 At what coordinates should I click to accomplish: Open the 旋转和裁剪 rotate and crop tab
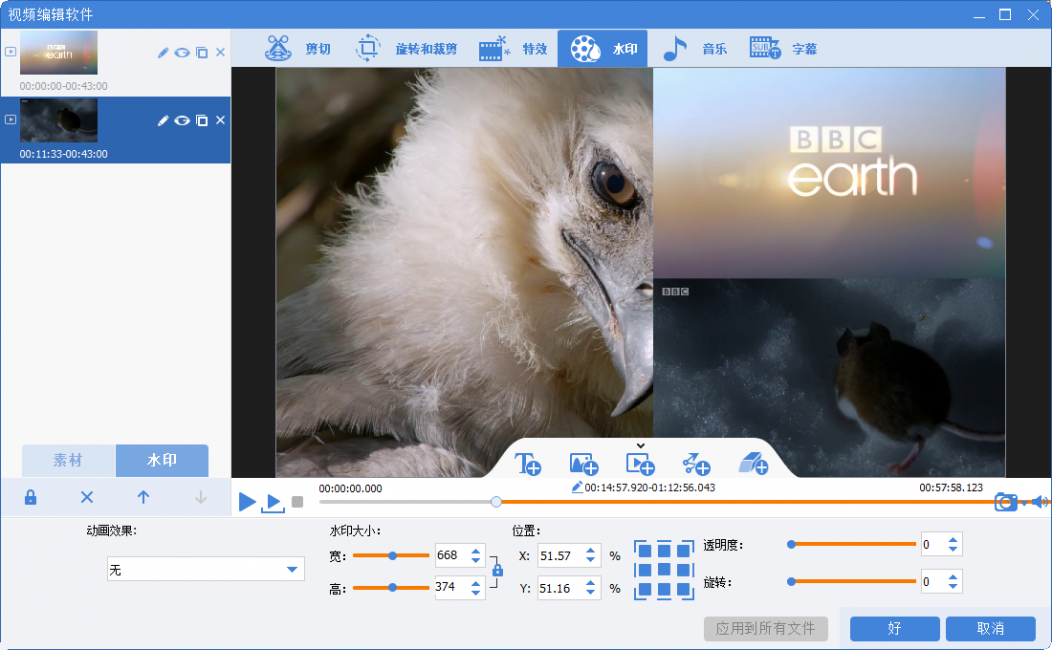coord(406,48)
